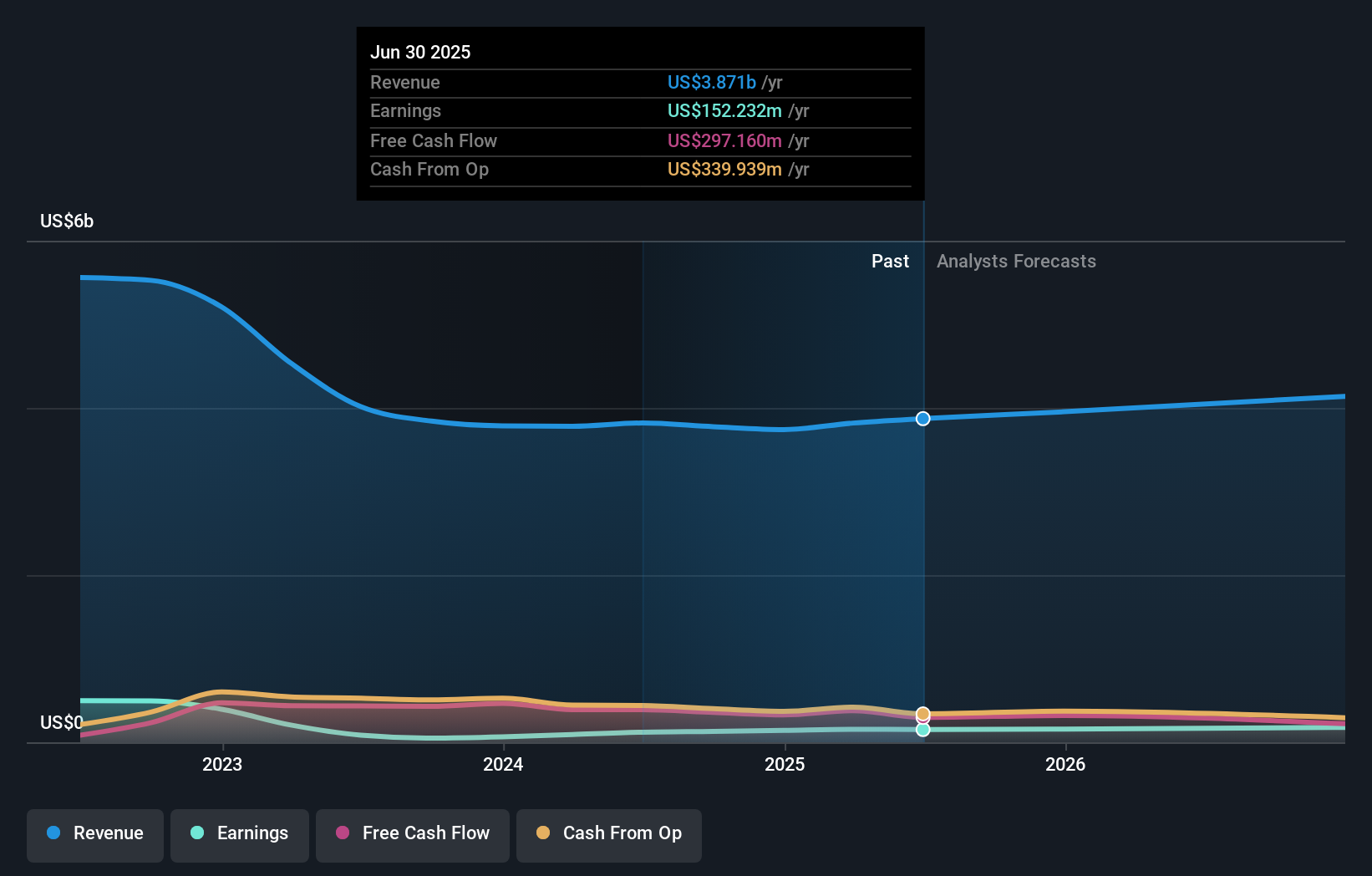Open the Jun 30 2025 tooltip header
Viewport: 1372px width, 876px height.
pos(420,52)
